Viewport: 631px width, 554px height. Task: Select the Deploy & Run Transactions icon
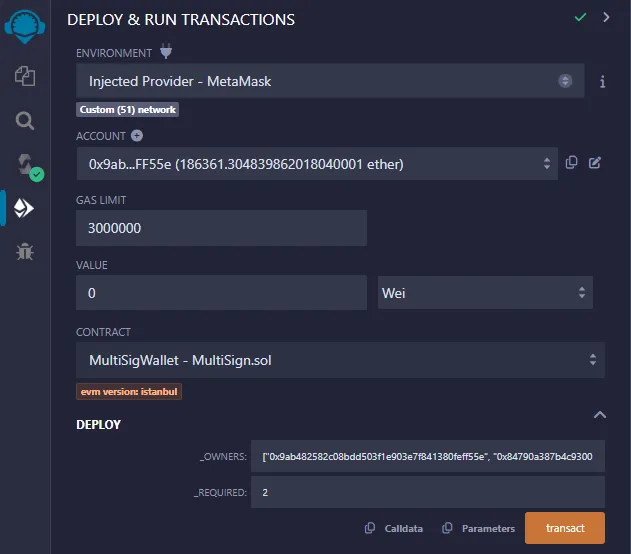(25, 207)
